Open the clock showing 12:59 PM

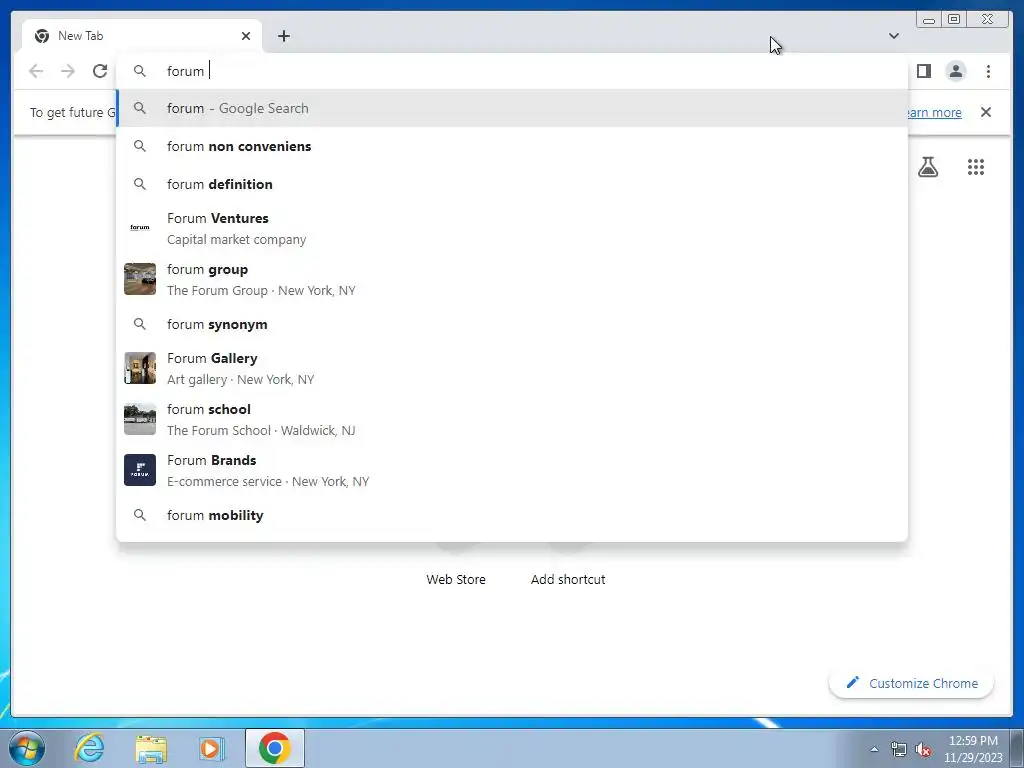tap(973, 749)
